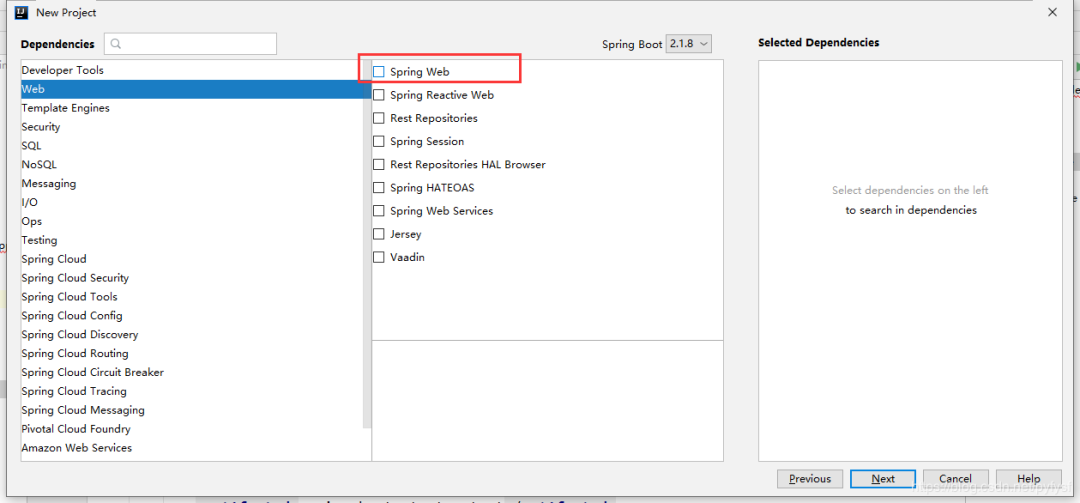This screenshot has height=503, width=1080.
Task: Open Spring Cloud Config category
Action: (x=196, y=316)
